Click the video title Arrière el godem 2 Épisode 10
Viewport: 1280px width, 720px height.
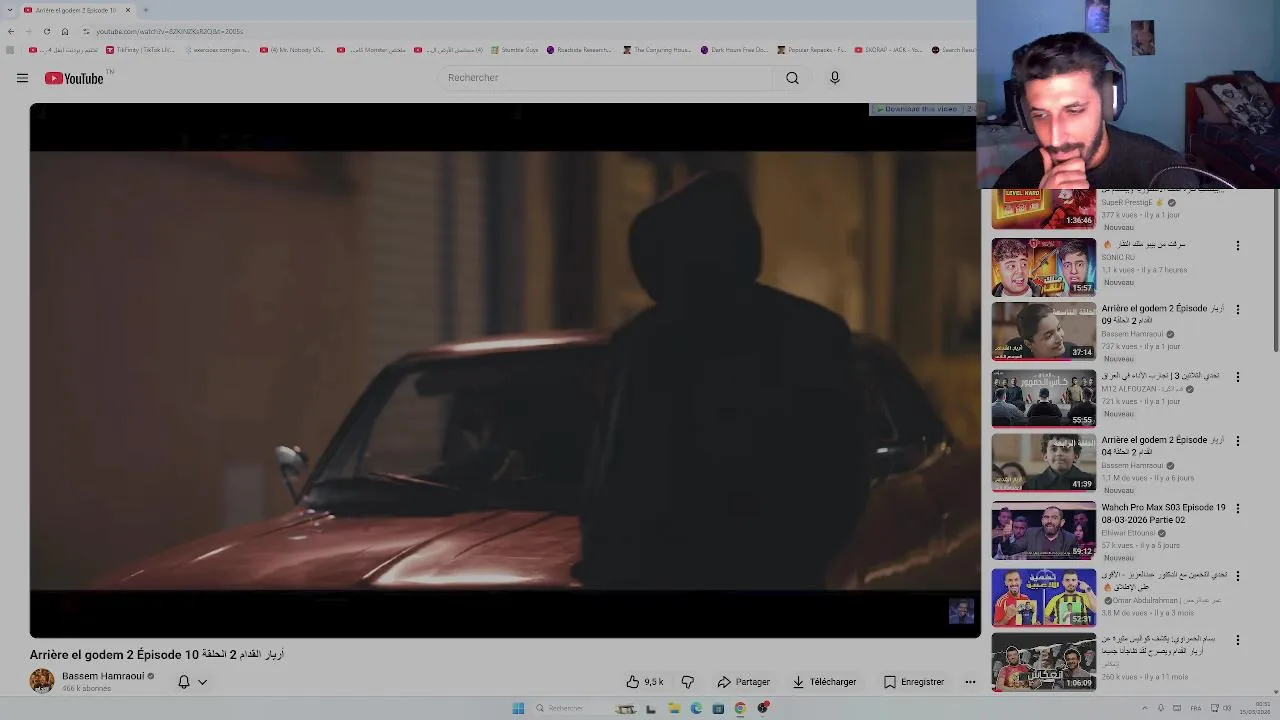point(157,654)
